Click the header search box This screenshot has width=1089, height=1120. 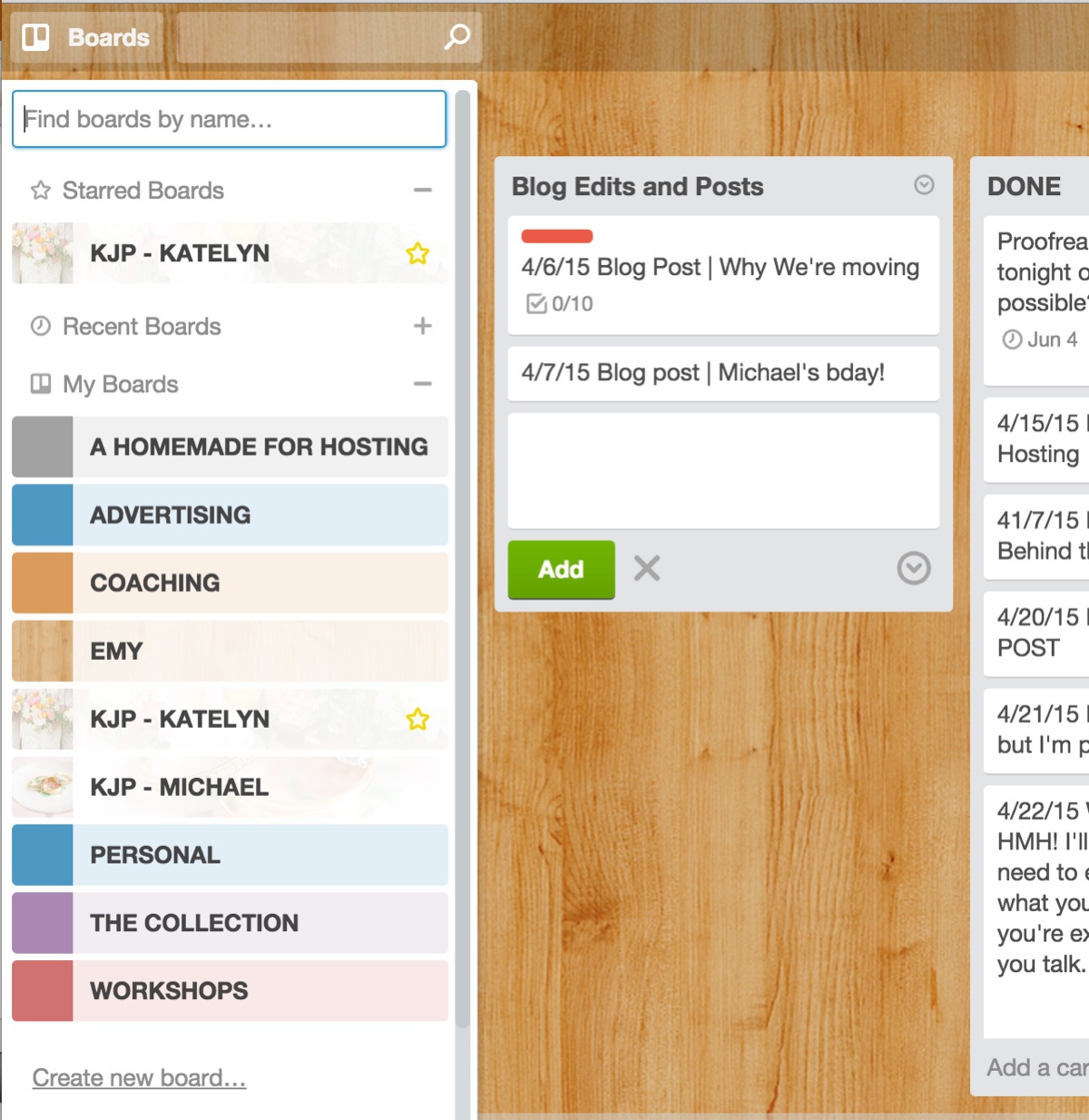point(329,37)
